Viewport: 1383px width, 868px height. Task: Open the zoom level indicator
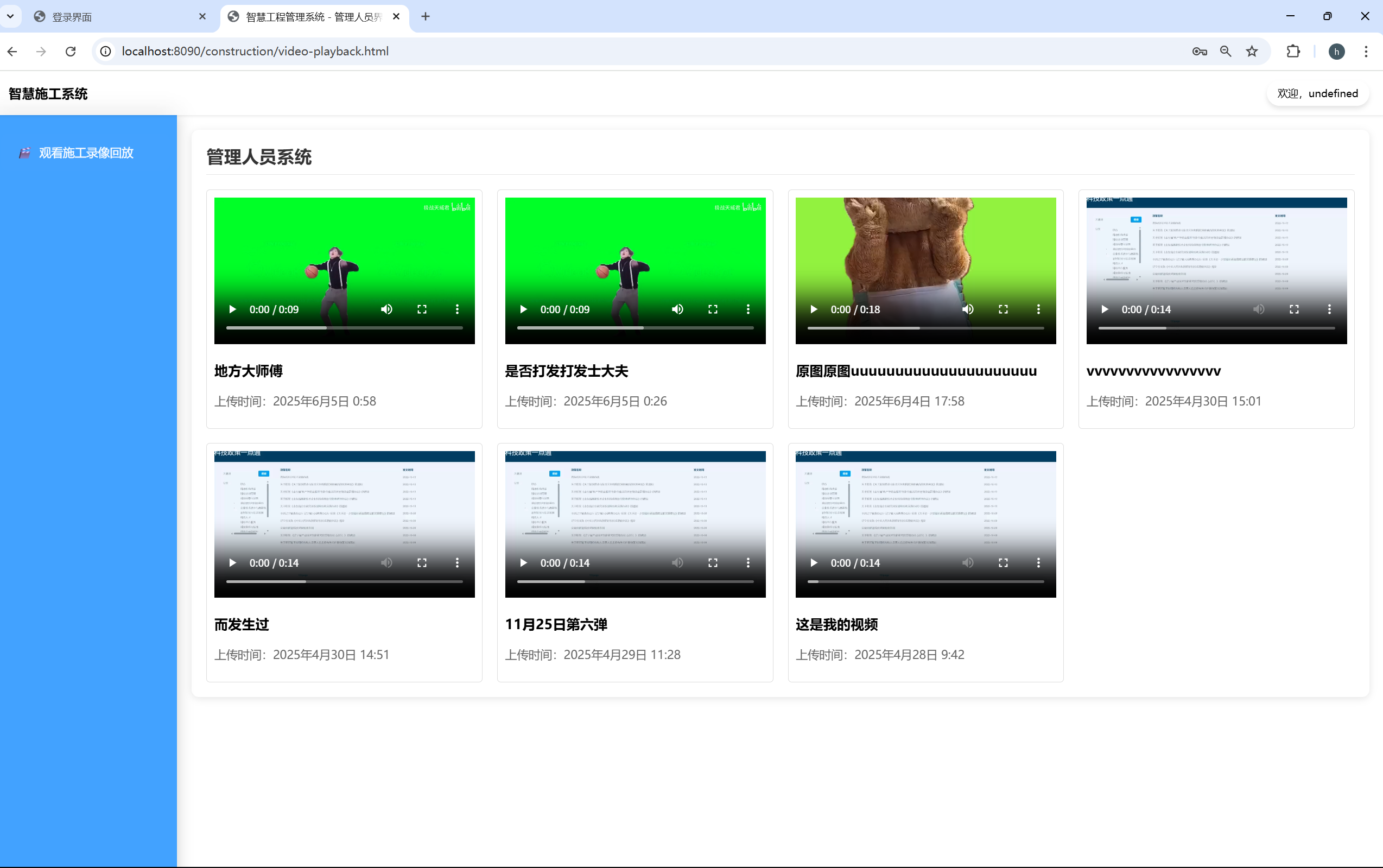1225,52
